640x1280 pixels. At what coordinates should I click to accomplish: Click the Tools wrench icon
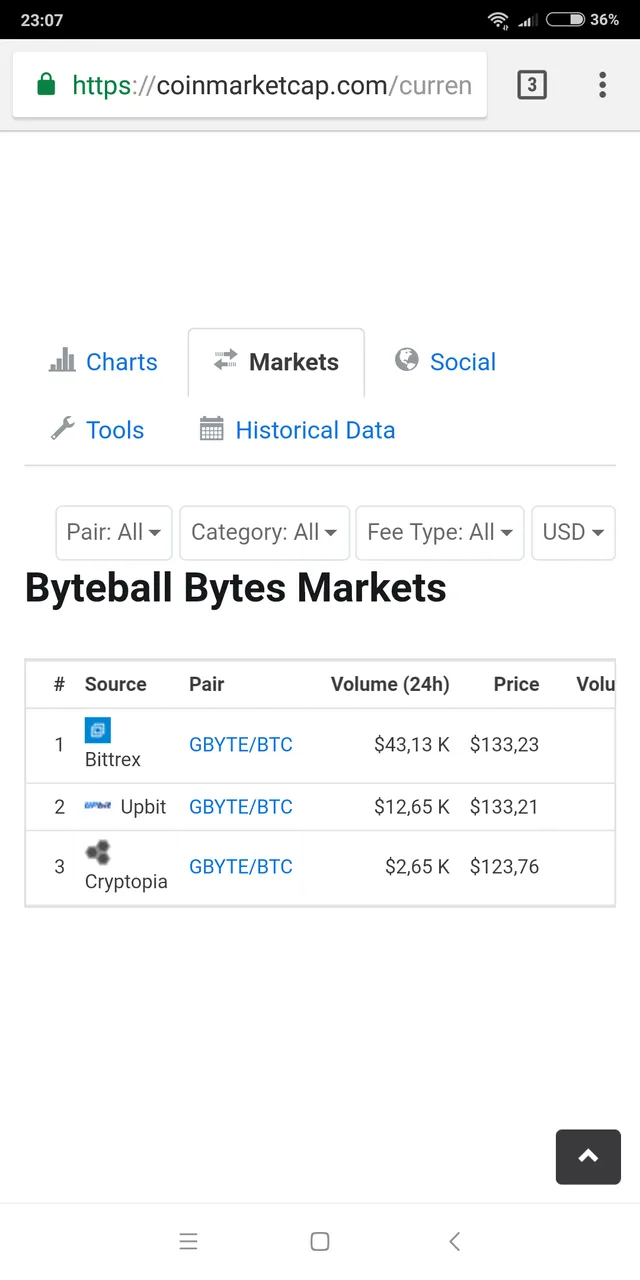point(62,430)
